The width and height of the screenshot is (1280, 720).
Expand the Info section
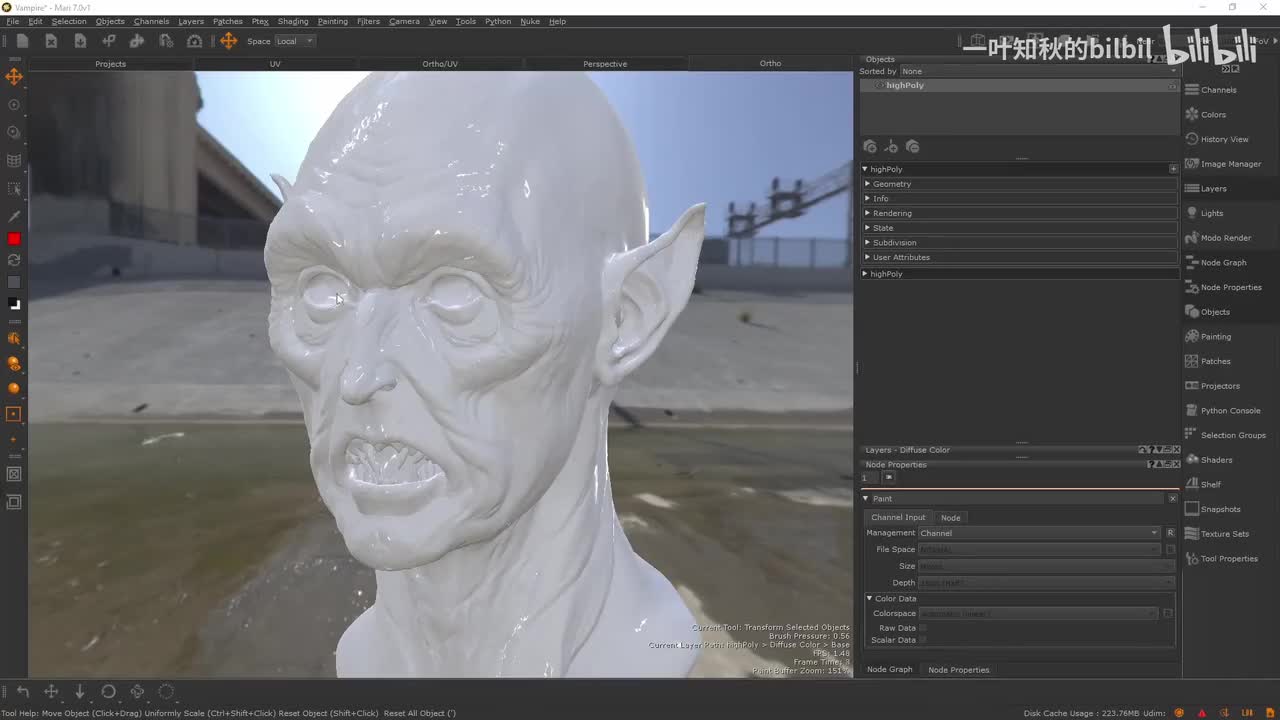[x=1020, y=199]
